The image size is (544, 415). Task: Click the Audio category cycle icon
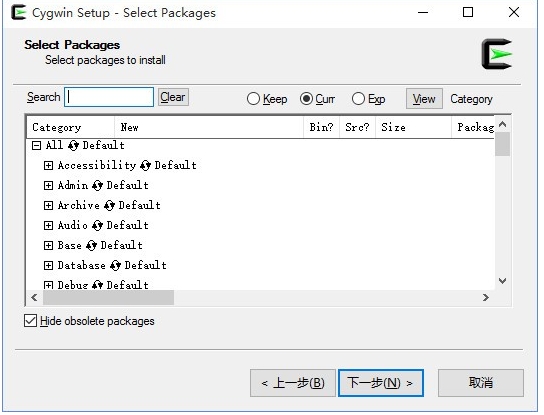pyautogui.click(x=97, y=226)
